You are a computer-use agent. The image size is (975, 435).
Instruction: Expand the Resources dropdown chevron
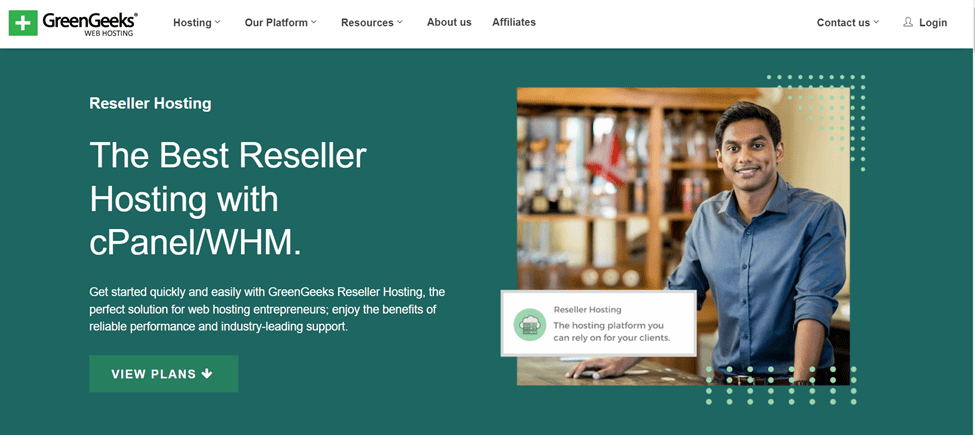tap(400, 22)
